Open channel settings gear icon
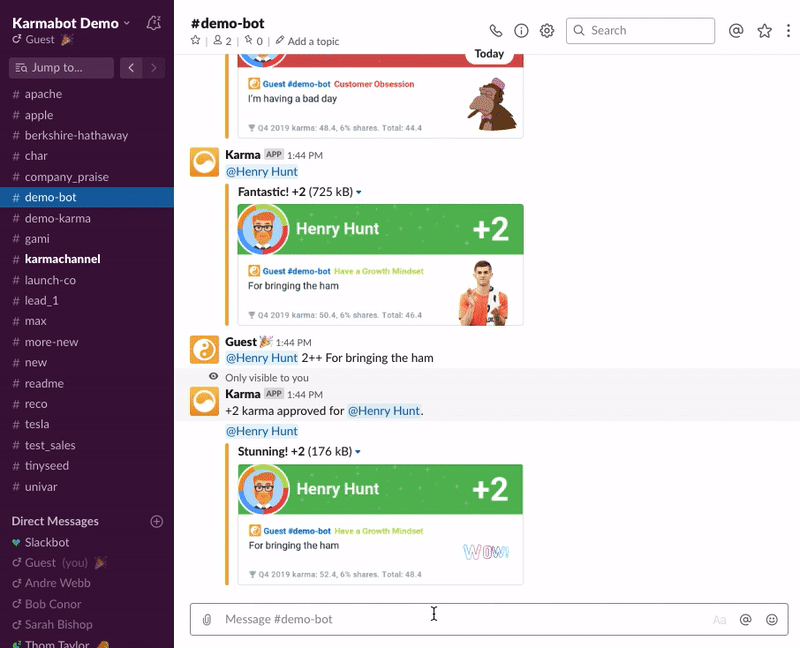This screenshot has height=648, width=800. tap(547, 31)
